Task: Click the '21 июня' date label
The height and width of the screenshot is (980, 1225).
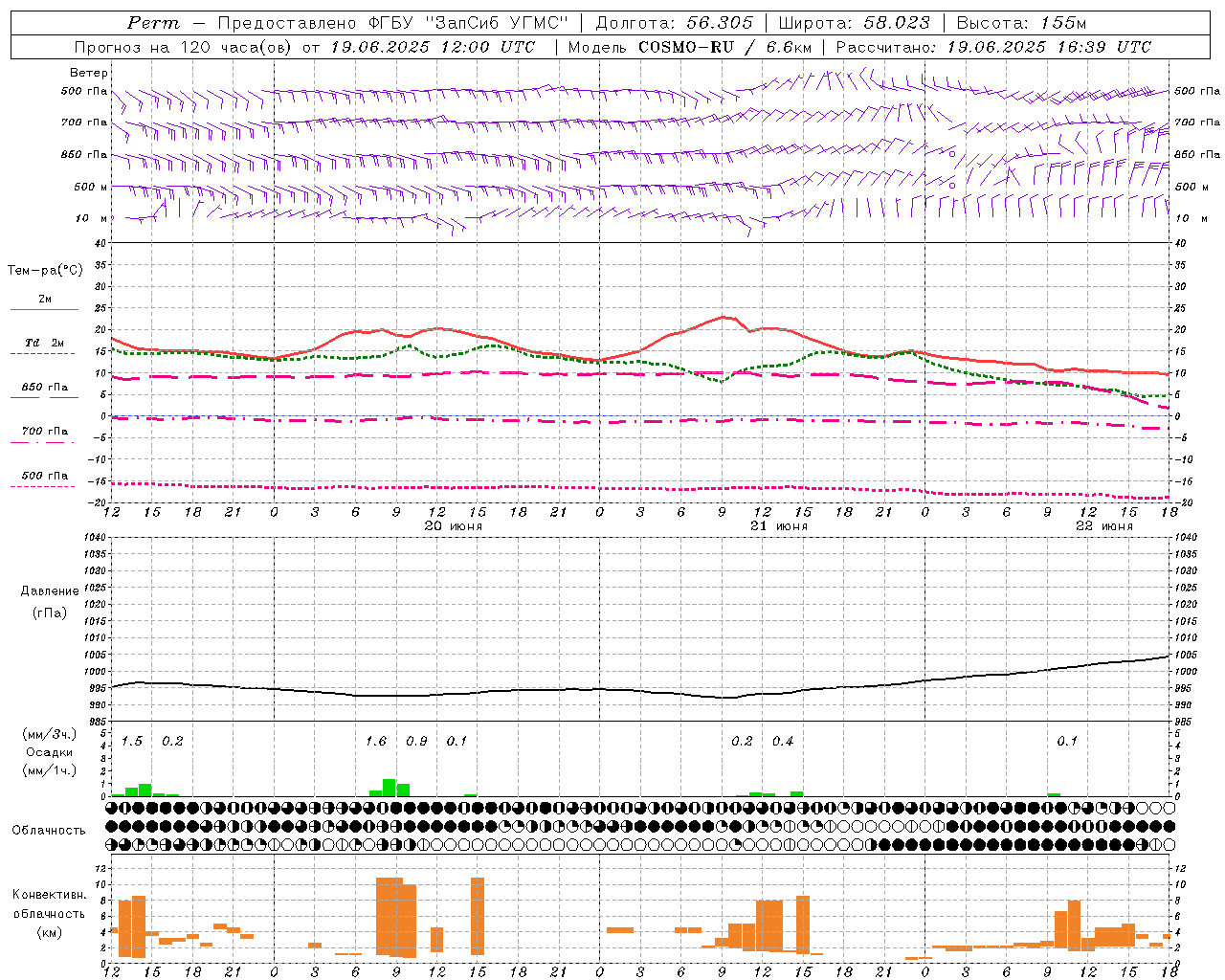Action: point(779,526)
